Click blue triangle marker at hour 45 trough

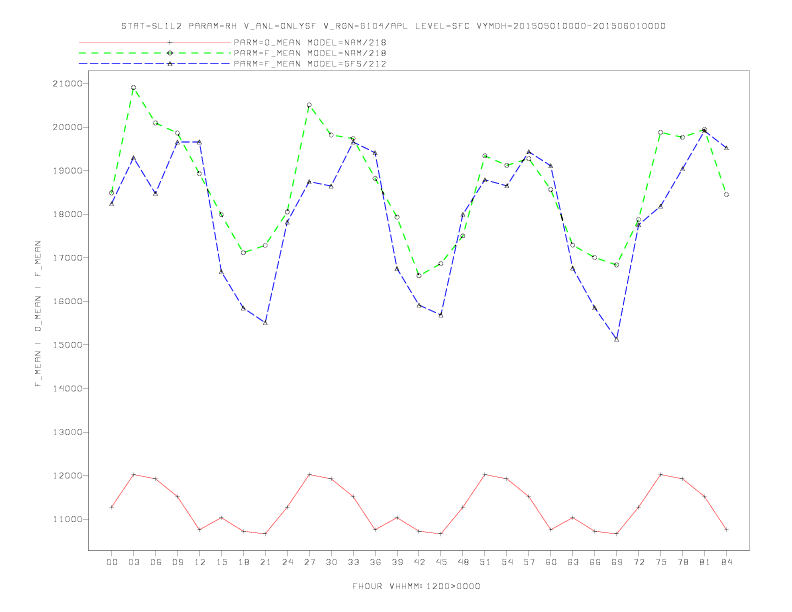[441, 315]
